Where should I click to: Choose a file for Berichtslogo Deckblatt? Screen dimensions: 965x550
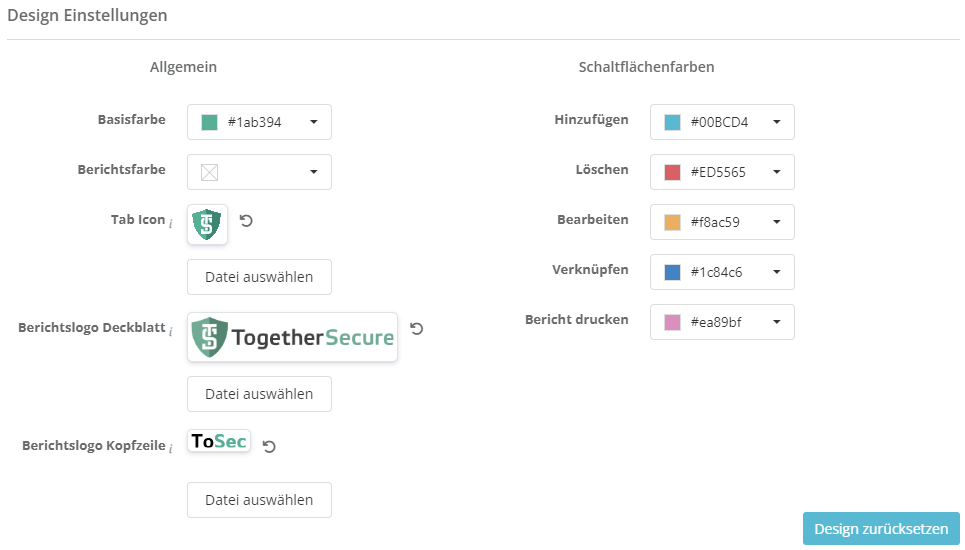[259, 394]
